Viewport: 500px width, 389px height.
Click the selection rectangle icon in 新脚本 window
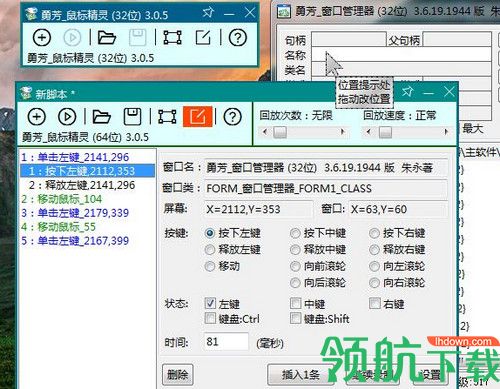point(167,117)
